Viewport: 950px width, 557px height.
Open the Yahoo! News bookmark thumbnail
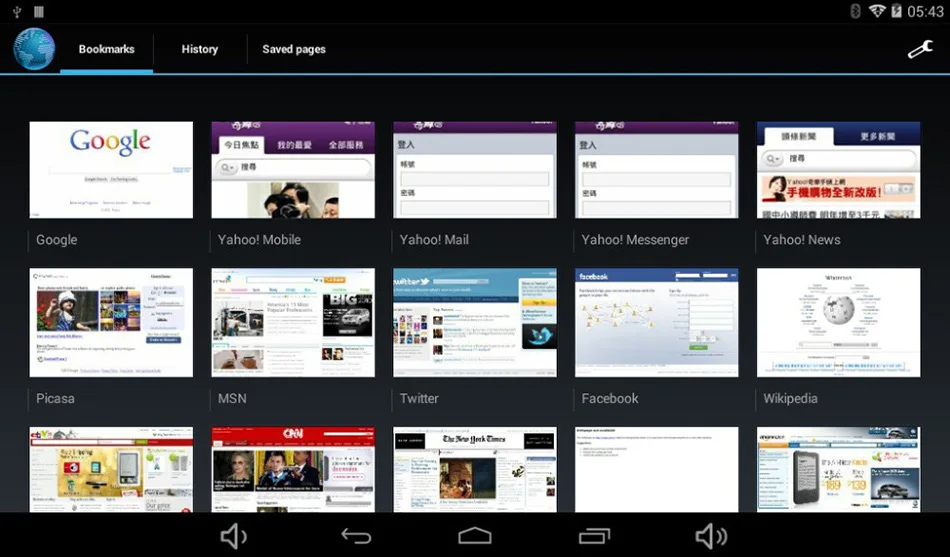(839, 170)
